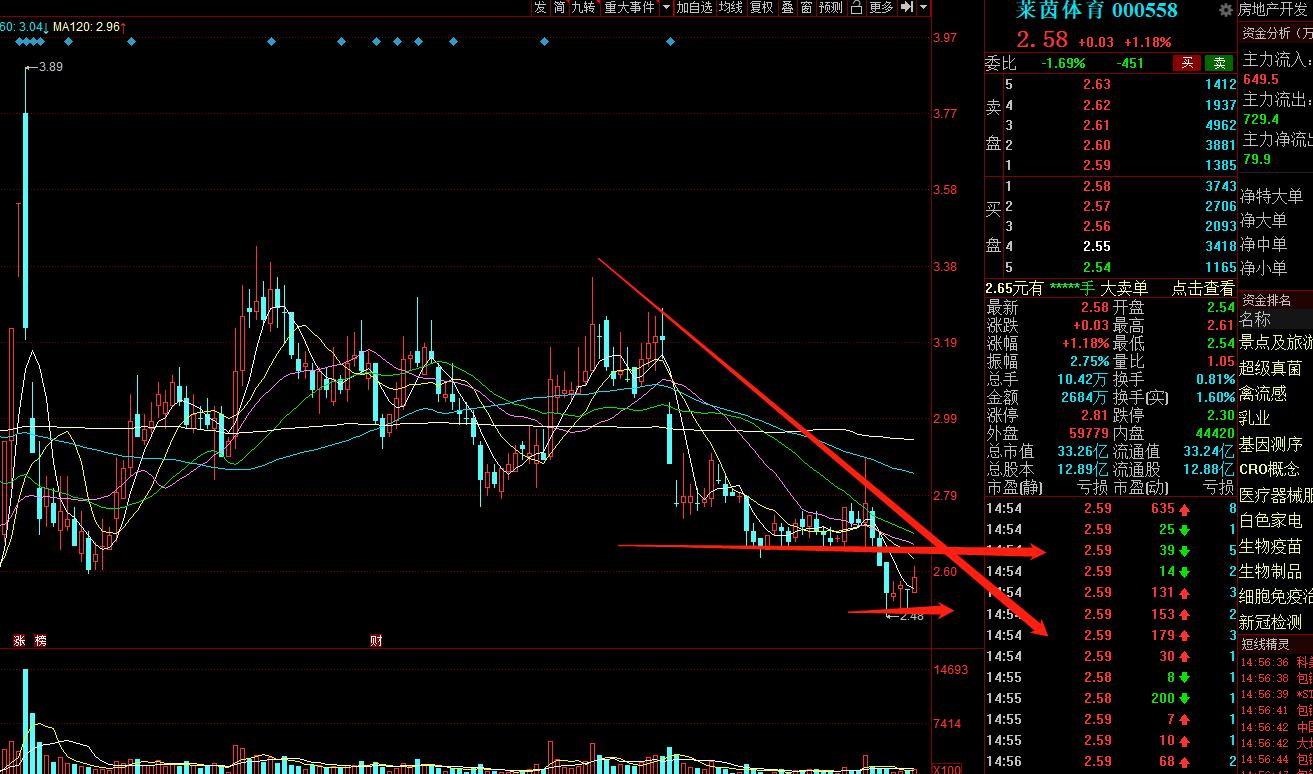Screen dimensions: 1313x774
Task: Click the jump-to-end arrow icon
Action: click(906, 7)
